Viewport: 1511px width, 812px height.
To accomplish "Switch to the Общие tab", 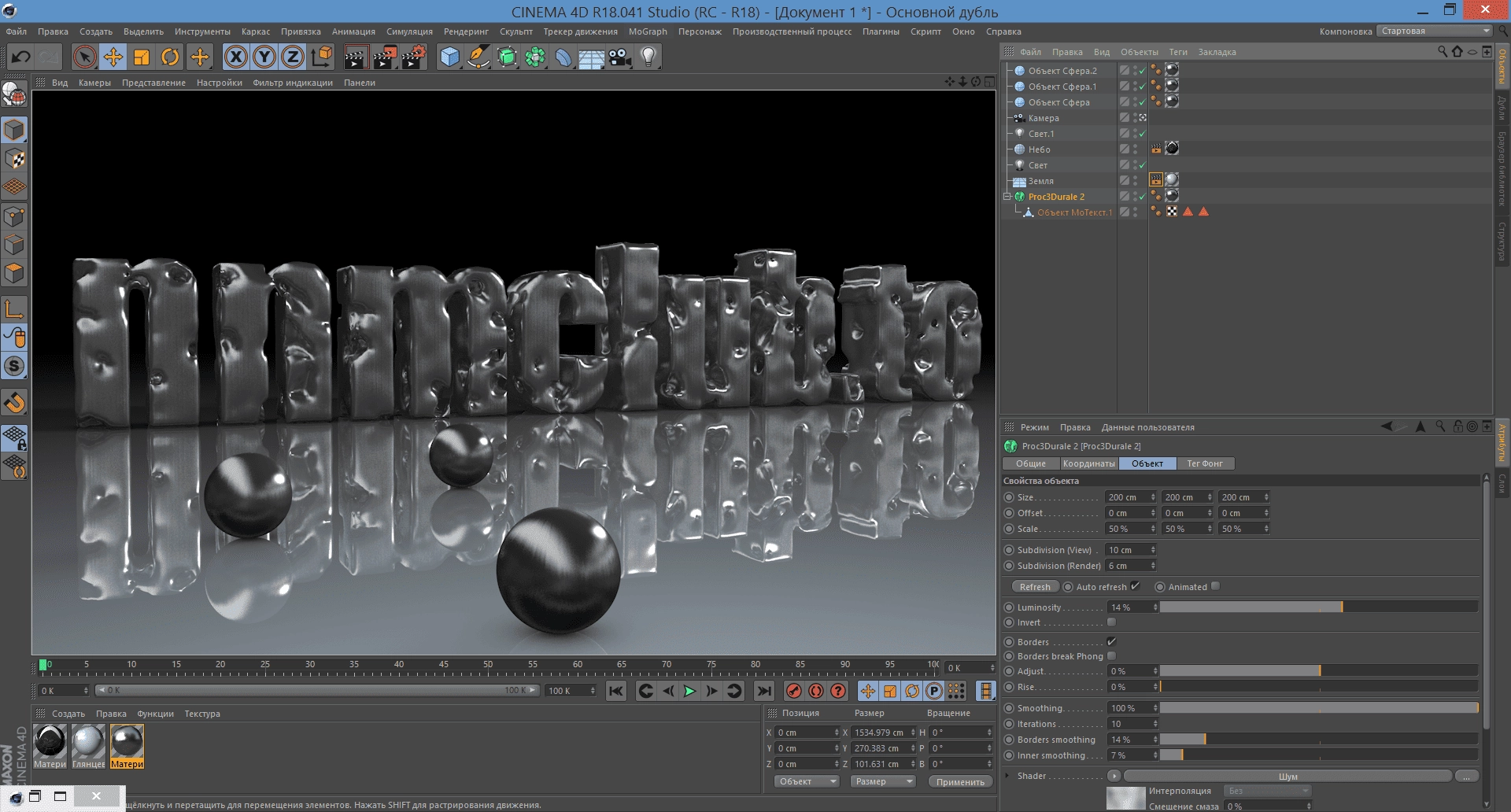I will tap(1031, 463).
